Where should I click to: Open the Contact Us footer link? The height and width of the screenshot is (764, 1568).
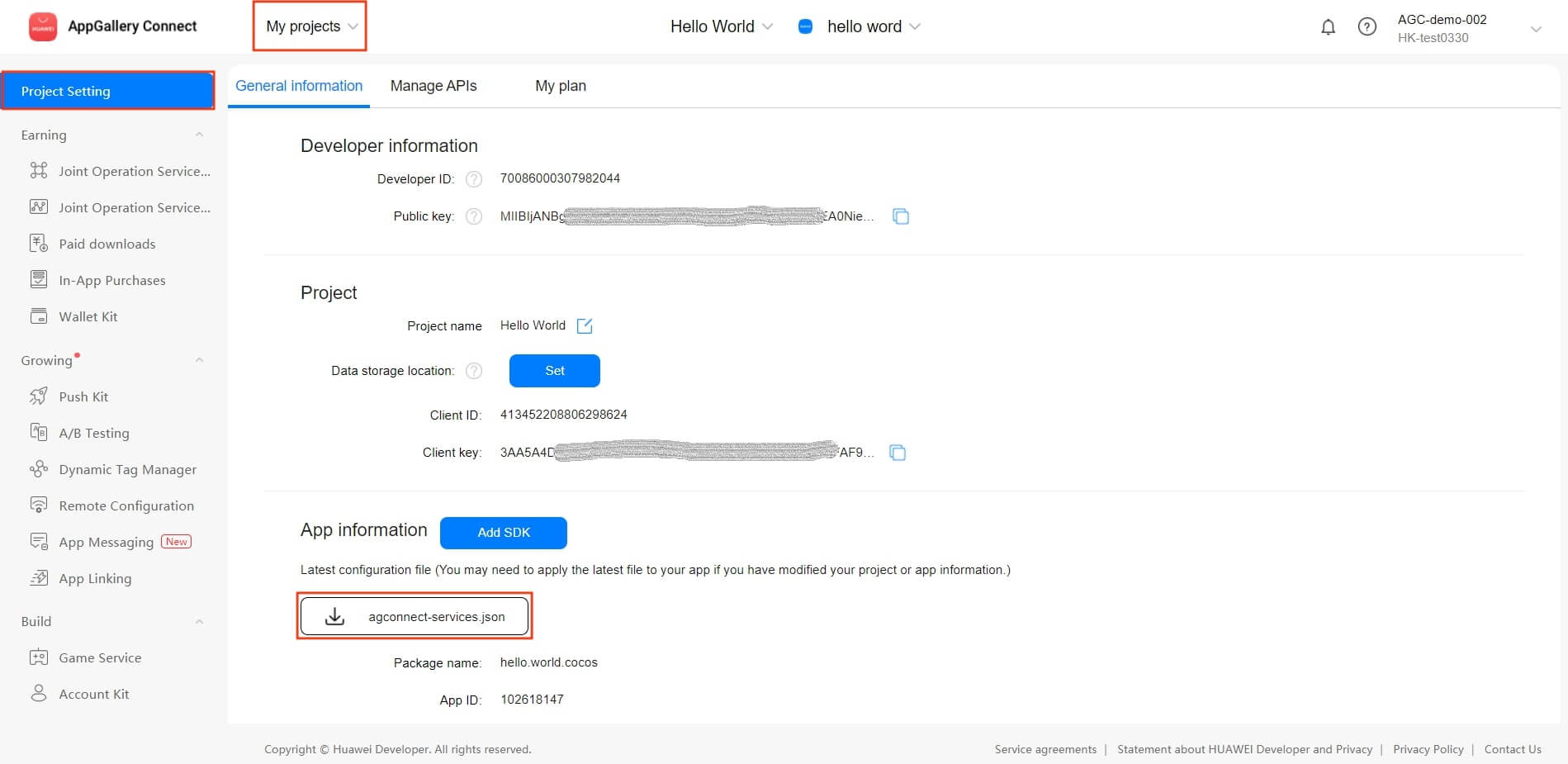tap(1513, 749)
